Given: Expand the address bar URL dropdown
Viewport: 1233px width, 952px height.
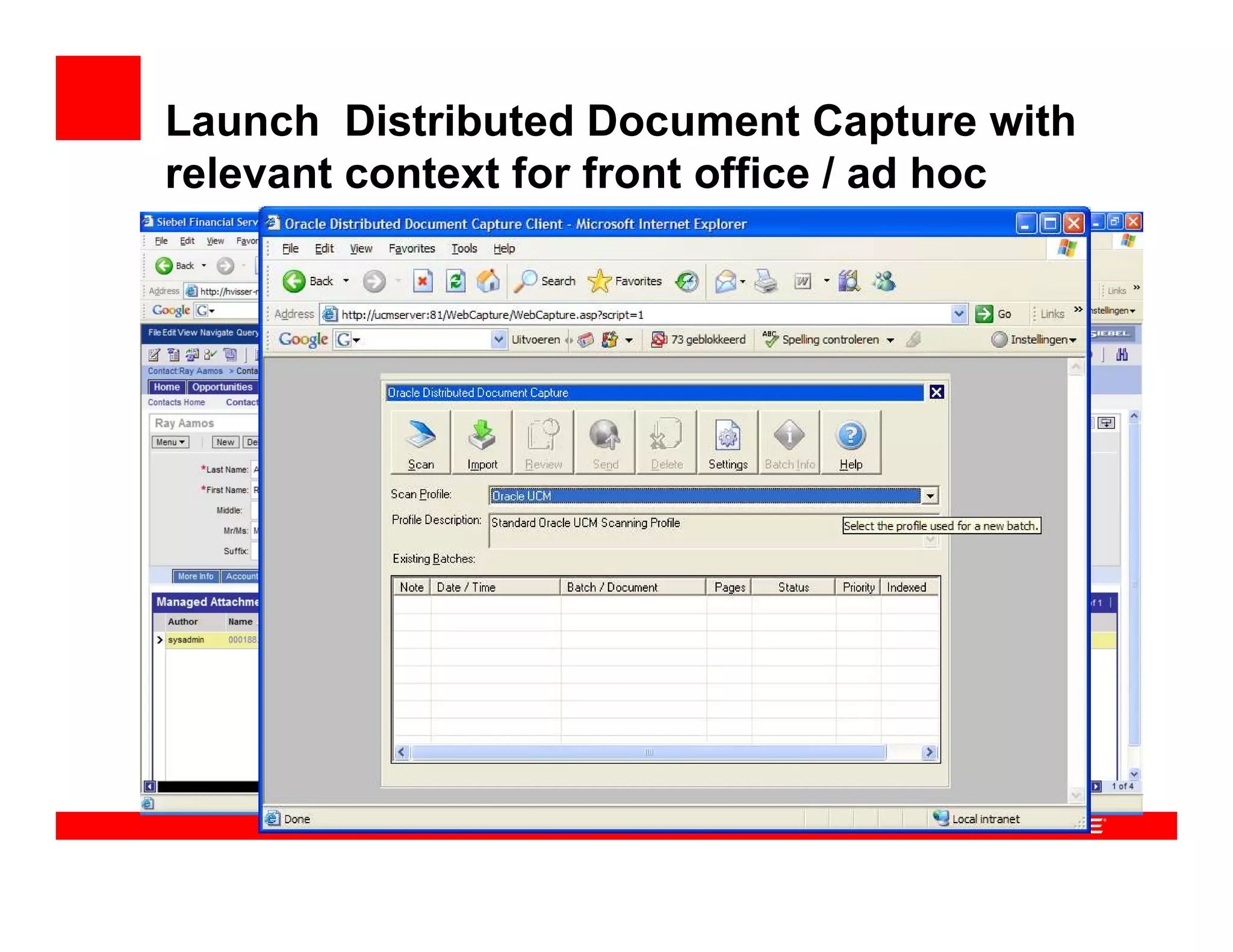Looking at the screenshot, I should click(958, 314).
